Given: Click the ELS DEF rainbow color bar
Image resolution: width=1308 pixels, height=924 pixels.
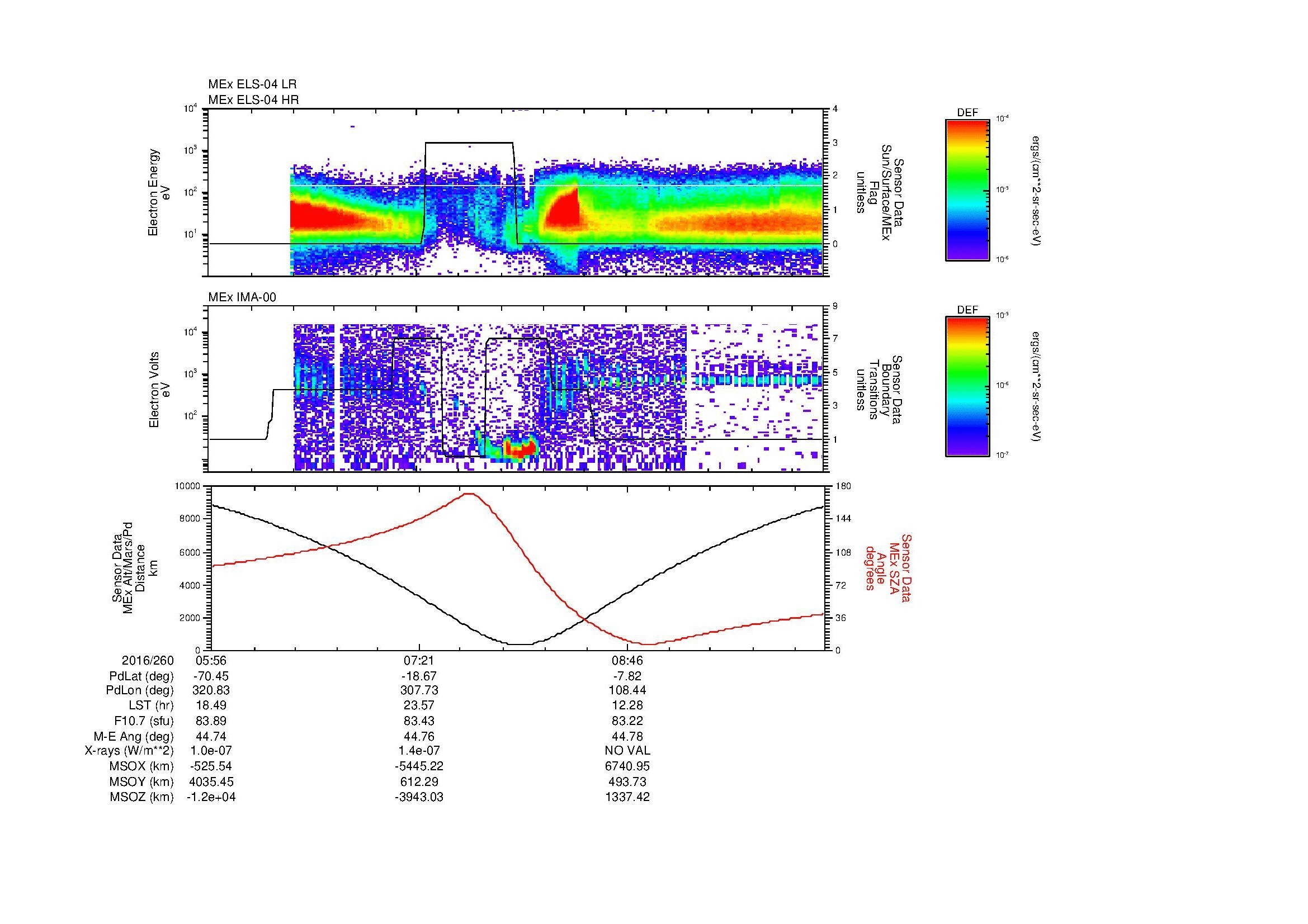Looking at the screenshot, I should (x=967, y=189).
